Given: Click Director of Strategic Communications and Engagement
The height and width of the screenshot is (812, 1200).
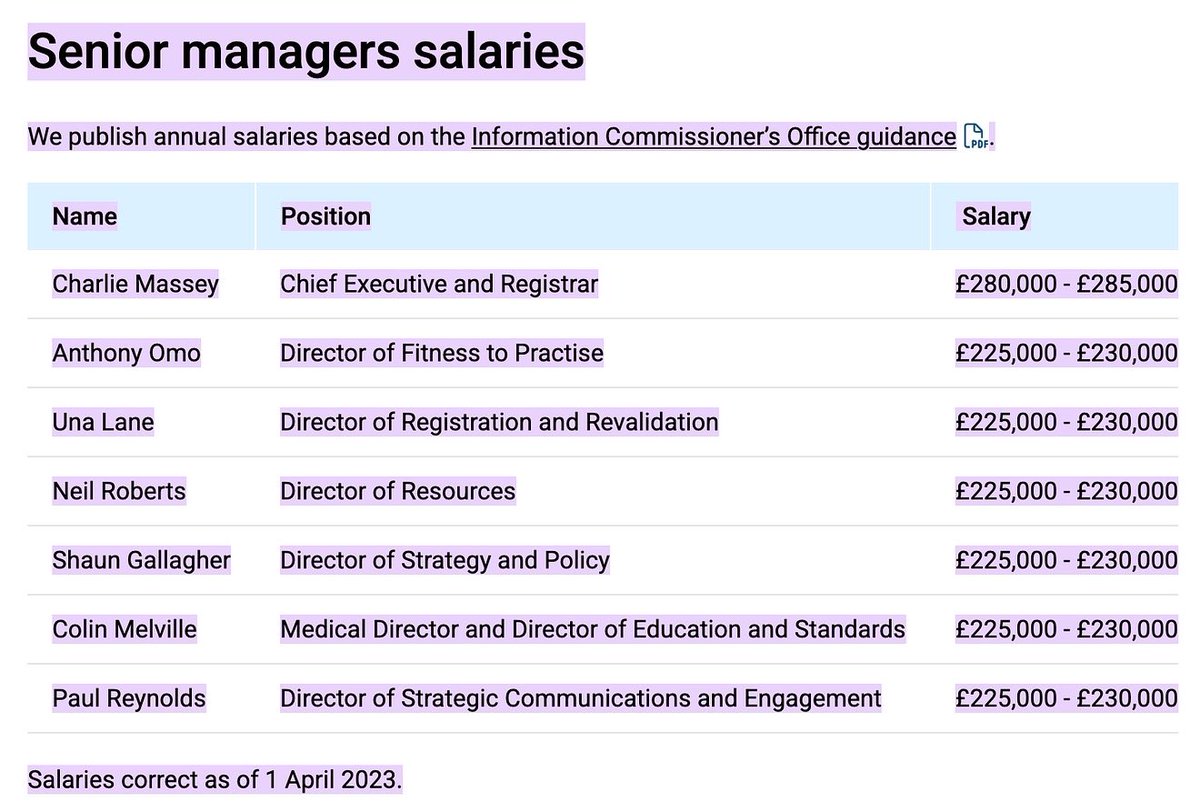Looking at the screenshot, I should click(581, 698).
